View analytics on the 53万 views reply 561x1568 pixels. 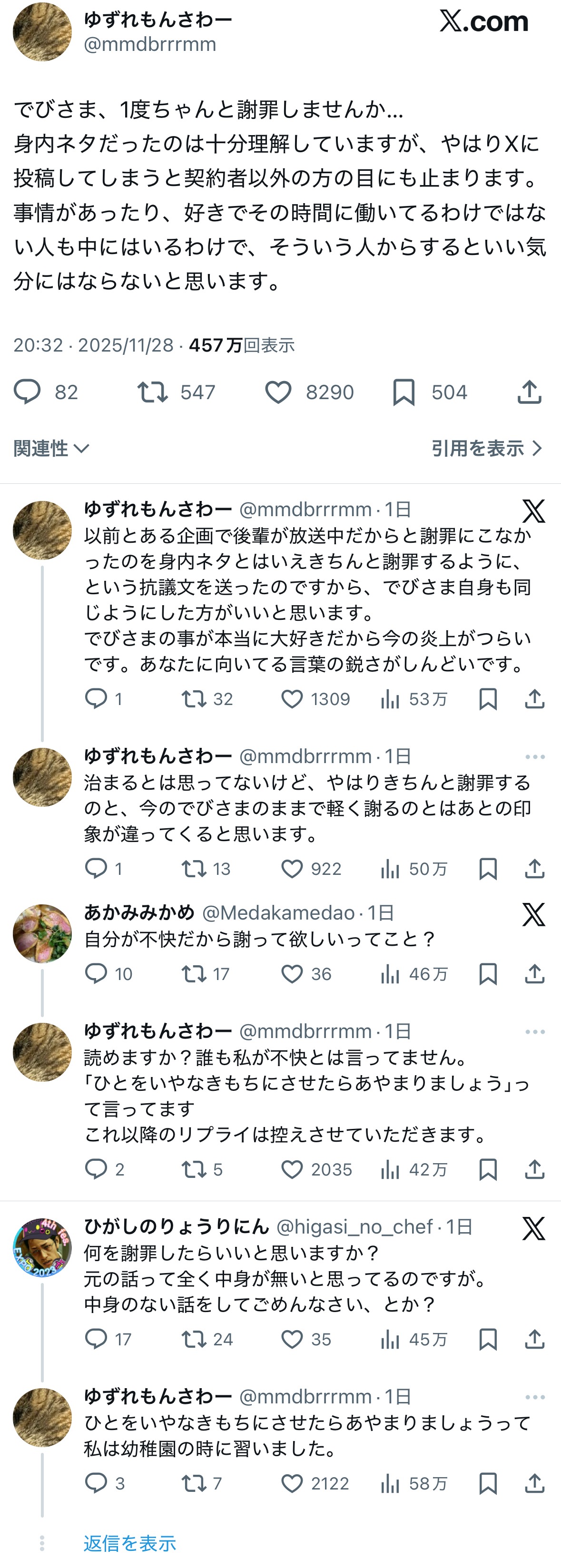(390, 699)
